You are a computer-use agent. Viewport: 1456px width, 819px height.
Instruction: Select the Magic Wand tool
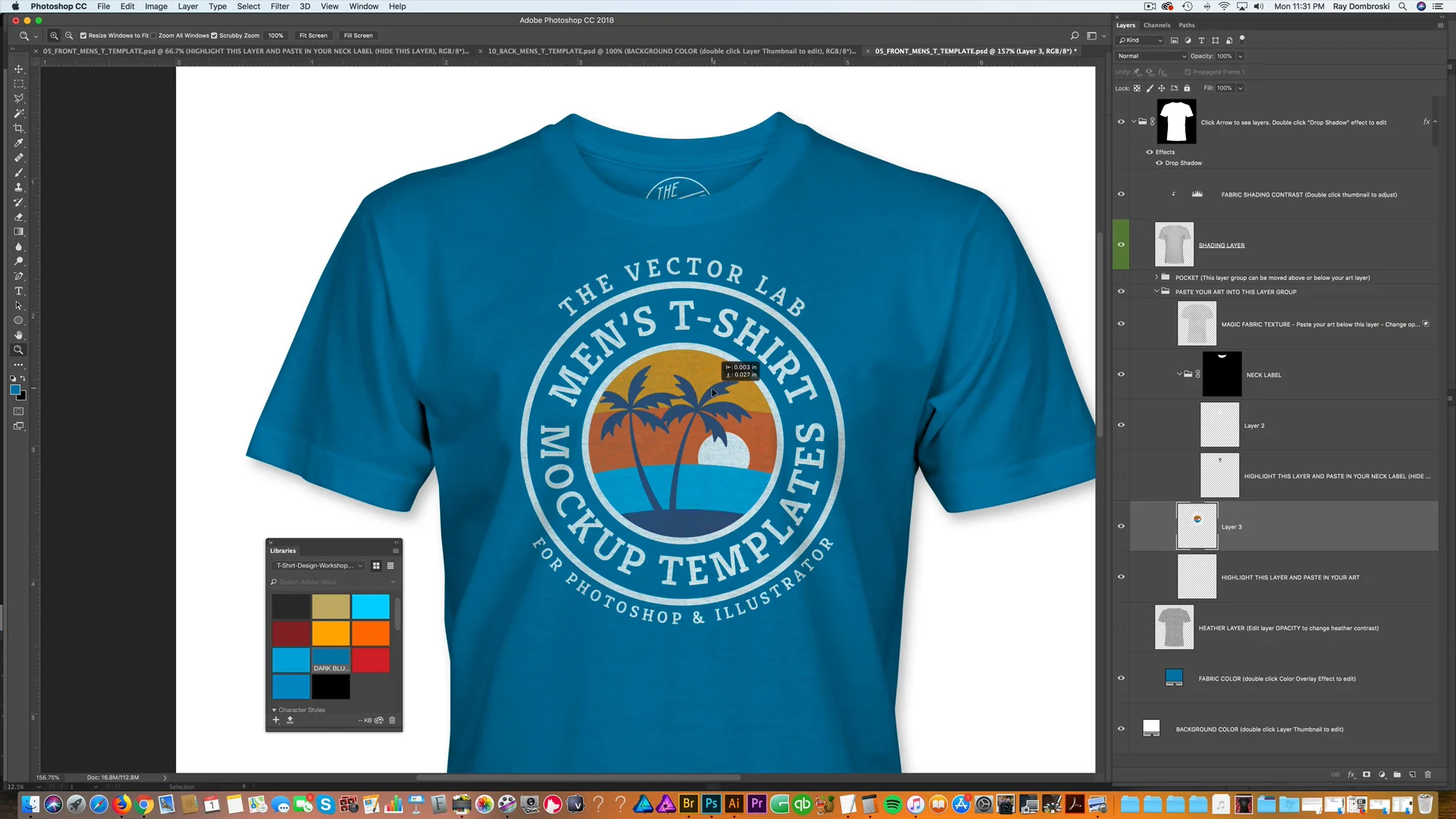19,113
